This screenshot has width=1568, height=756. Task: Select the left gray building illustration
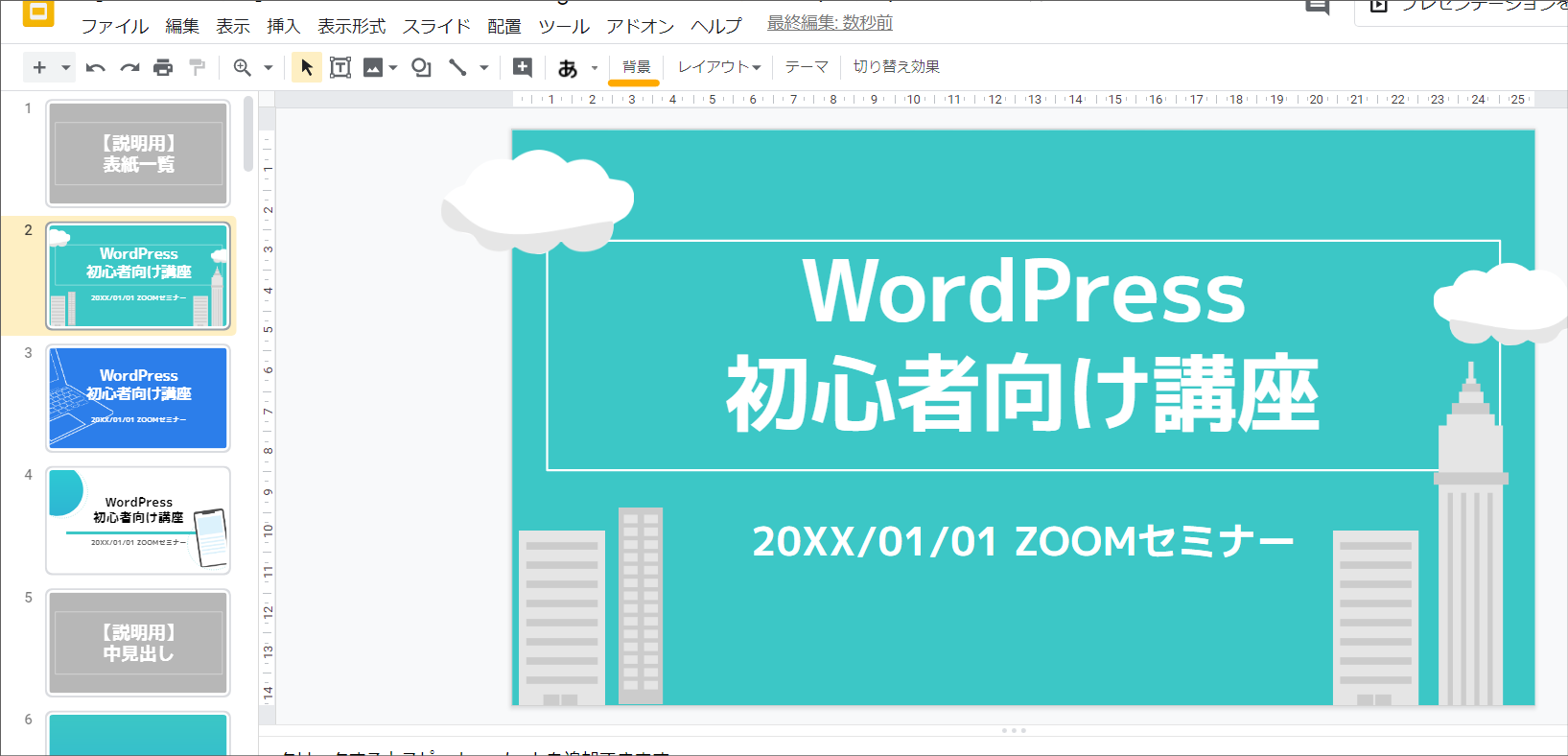pos(562,618)
